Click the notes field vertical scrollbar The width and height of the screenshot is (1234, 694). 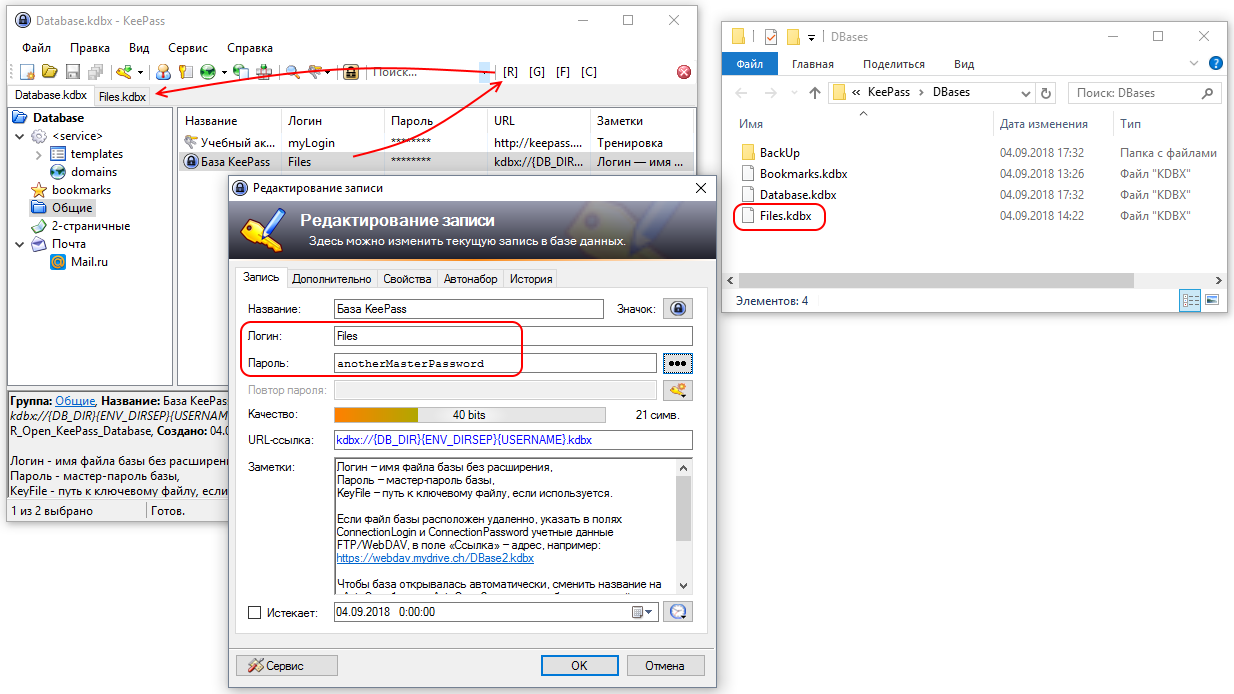point(684,525)
